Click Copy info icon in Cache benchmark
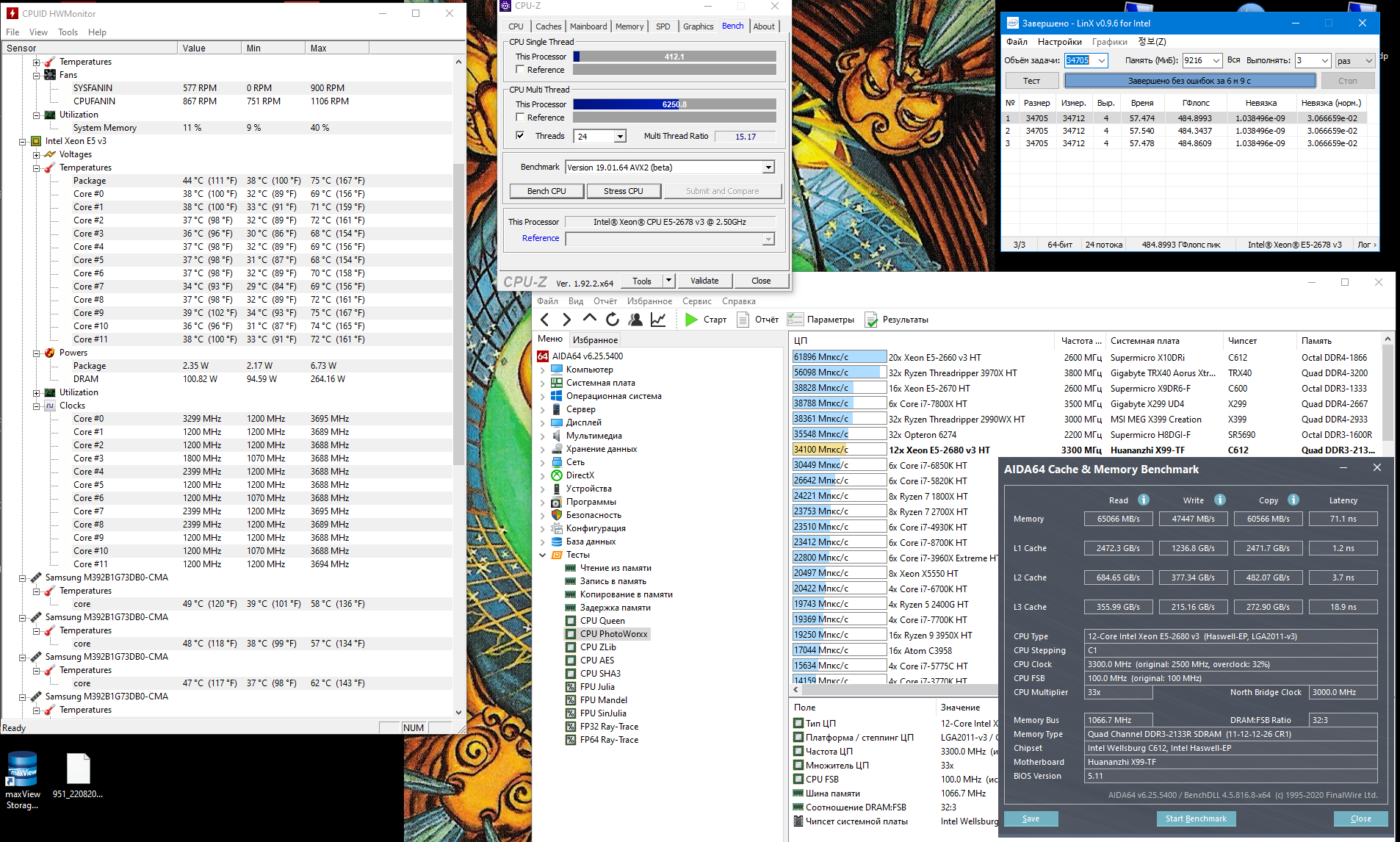 1293,500
